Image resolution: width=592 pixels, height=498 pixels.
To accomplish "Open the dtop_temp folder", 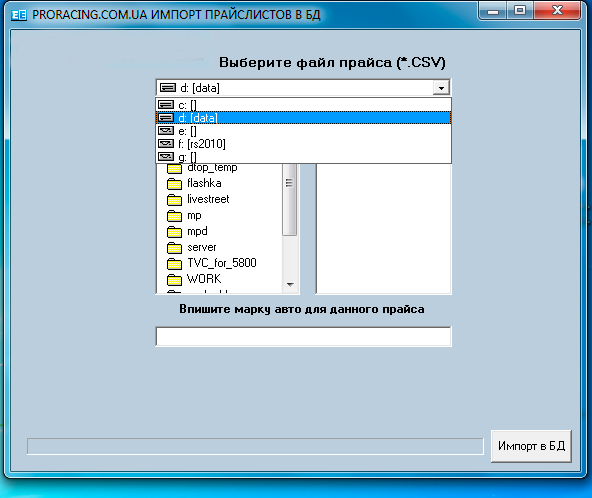I will coord(202,167).
